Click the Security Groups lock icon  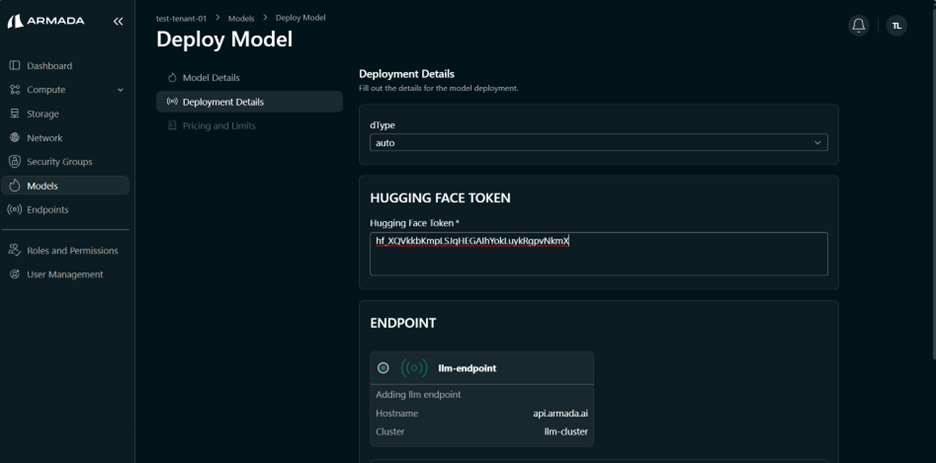click(15, 161)
